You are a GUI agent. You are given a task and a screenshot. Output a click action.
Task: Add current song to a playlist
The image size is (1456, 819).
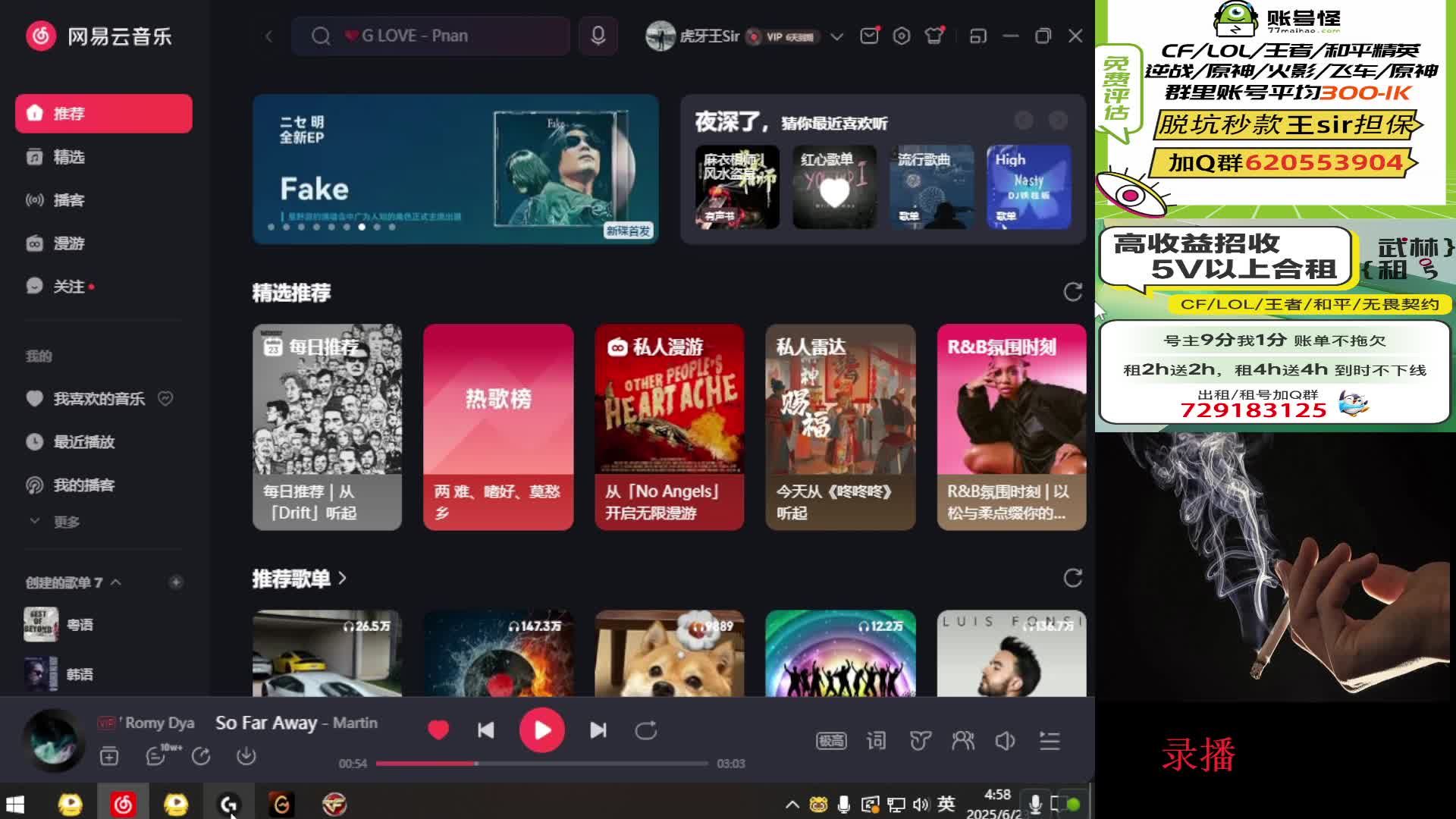pyautogui.click(x=109, y=756)
